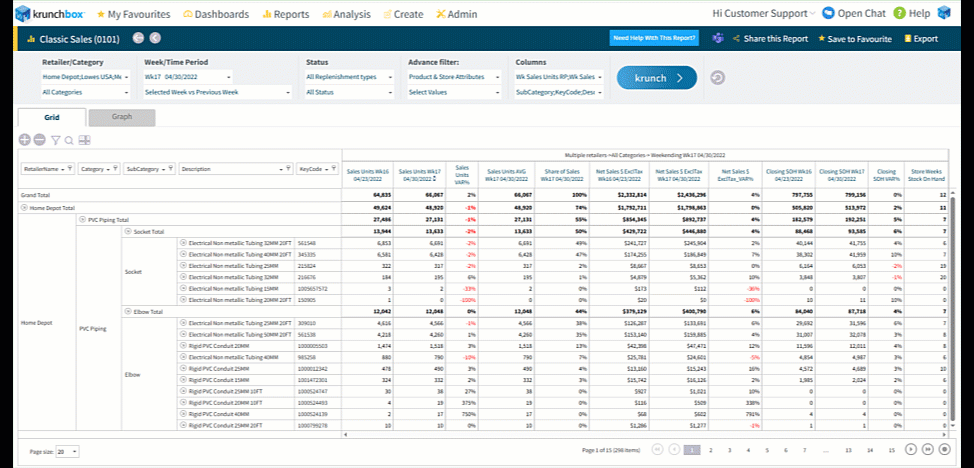Viewport: 974px width, 468px height.
Task: Open the Page size dropdown
Action: pyautogui.click(x=67, y=452)
